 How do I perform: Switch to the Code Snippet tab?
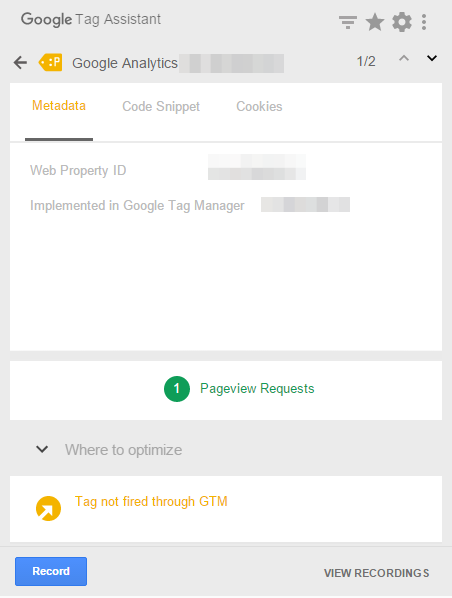[x=161, y=106]
